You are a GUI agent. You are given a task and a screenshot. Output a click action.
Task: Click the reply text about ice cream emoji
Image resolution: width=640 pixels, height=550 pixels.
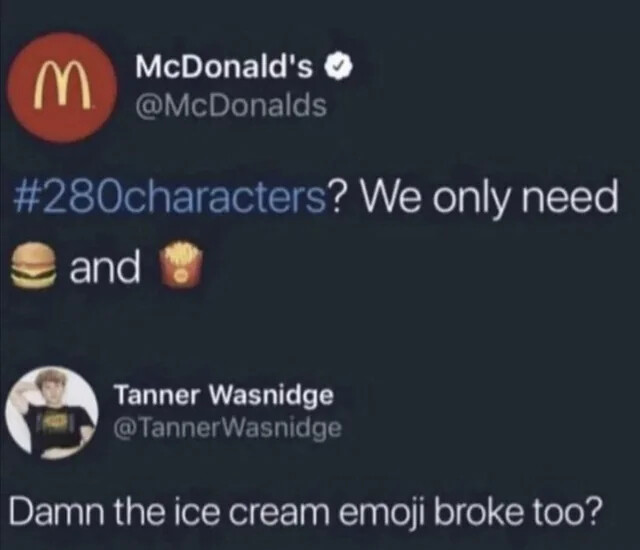[x=305, y=511]
